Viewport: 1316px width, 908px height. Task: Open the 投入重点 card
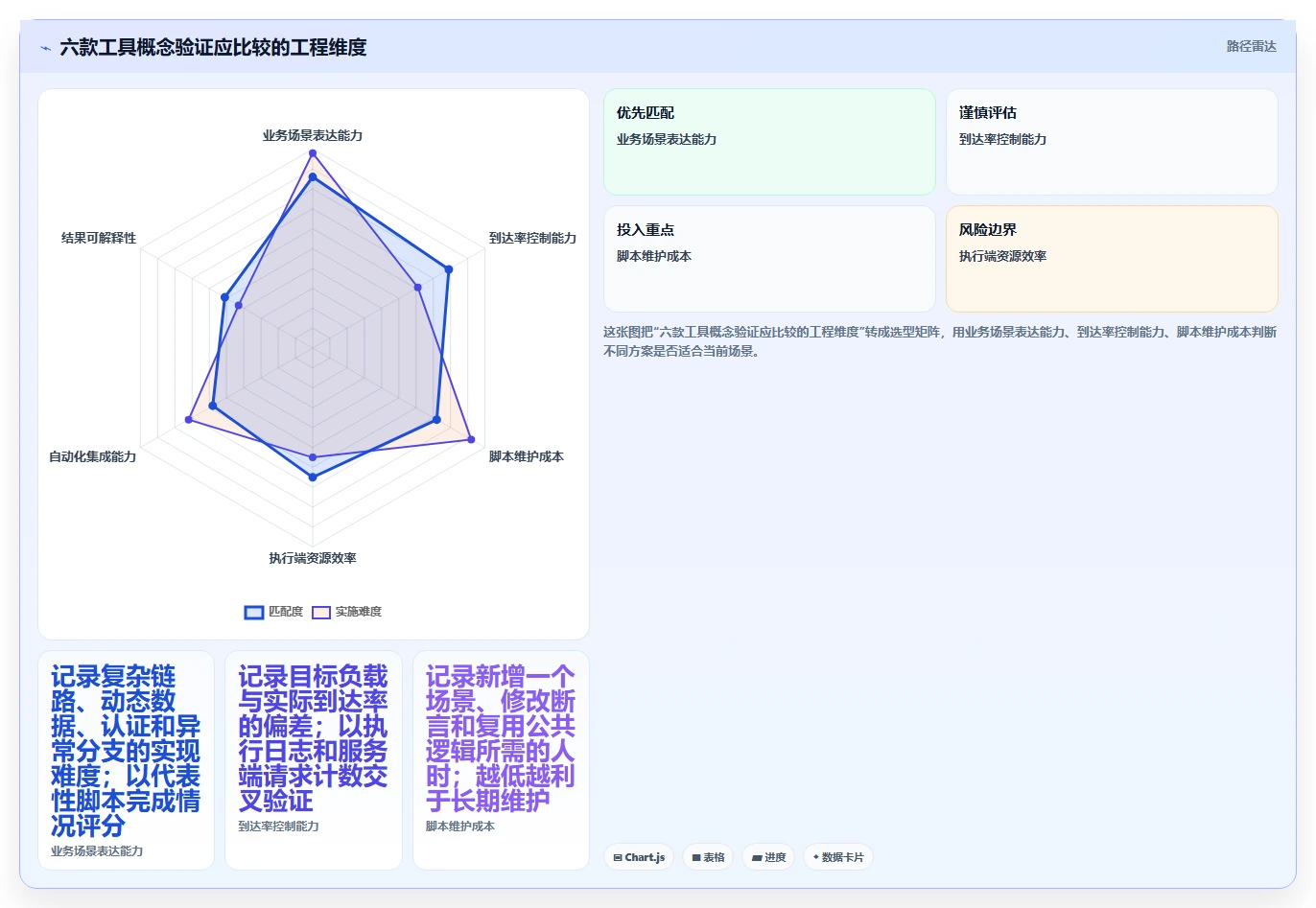point(769,259)
